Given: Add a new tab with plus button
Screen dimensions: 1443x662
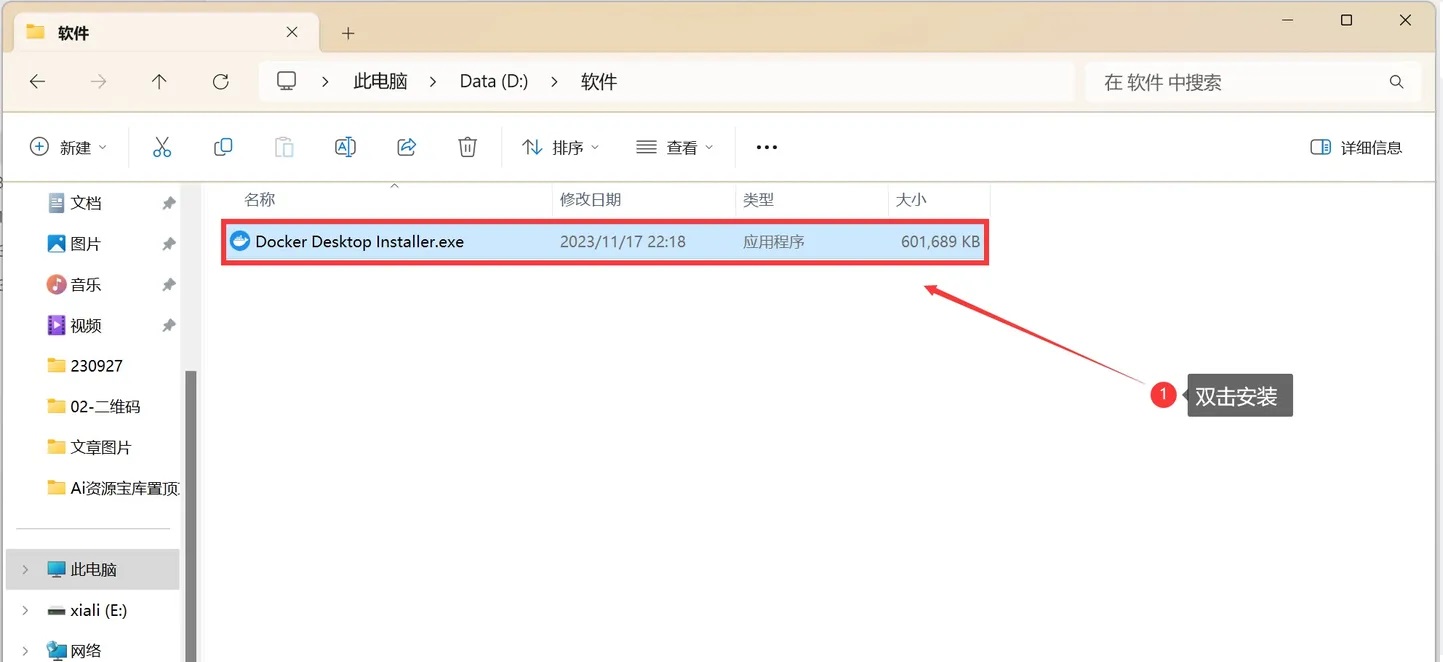Looking at the screenshot, I should coord(348,33).
